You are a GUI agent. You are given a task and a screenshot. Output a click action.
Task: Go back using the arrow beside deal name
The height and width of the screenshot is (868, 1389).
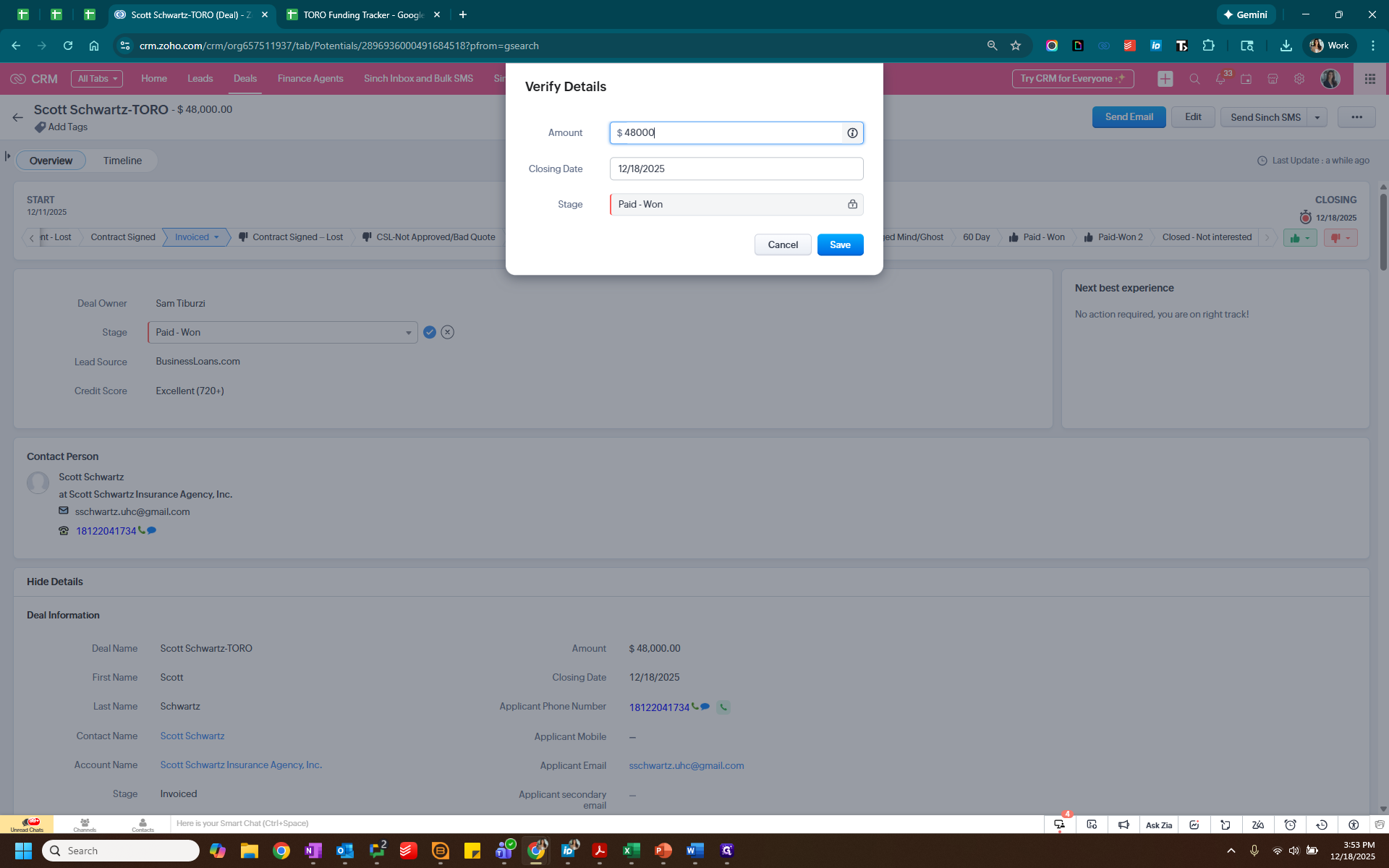(18, 117)
